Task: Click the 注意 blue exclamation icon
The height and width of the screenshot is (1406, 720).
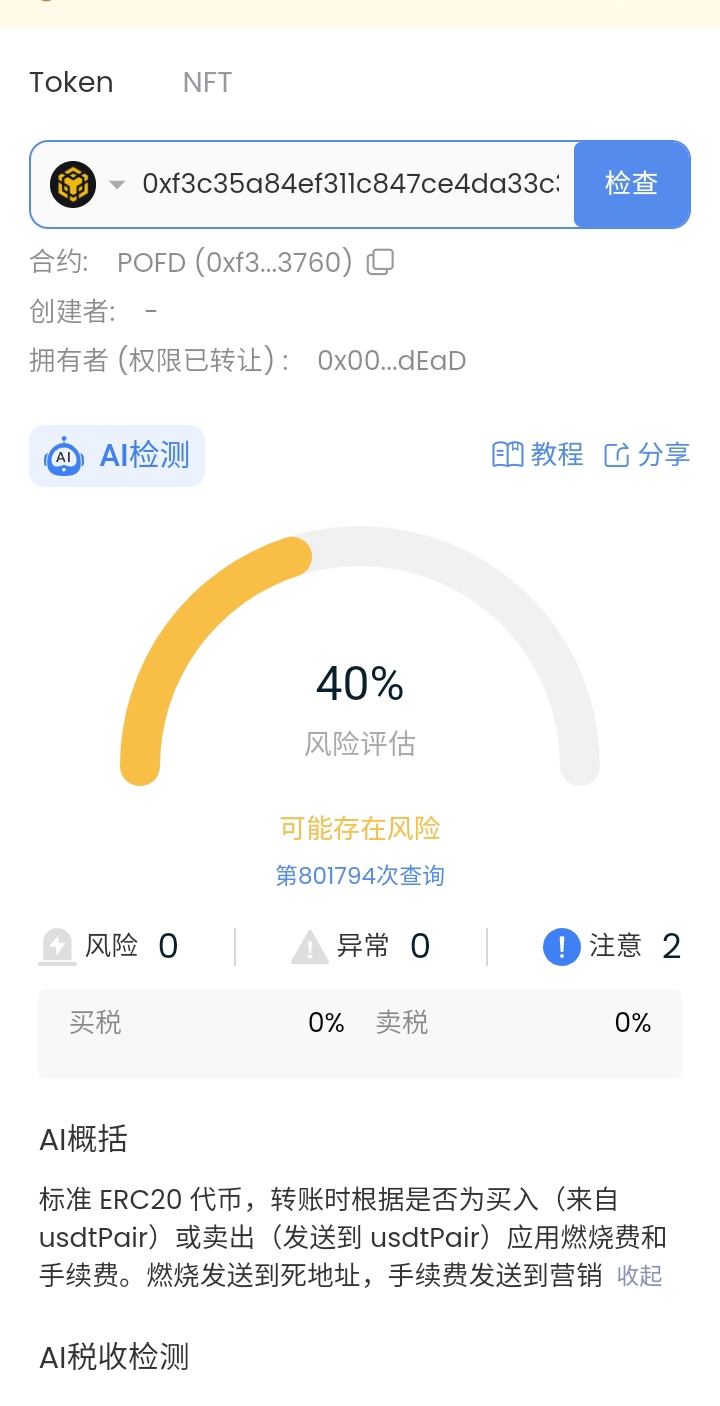Action: pyautogui.click(x=562, y=946)
